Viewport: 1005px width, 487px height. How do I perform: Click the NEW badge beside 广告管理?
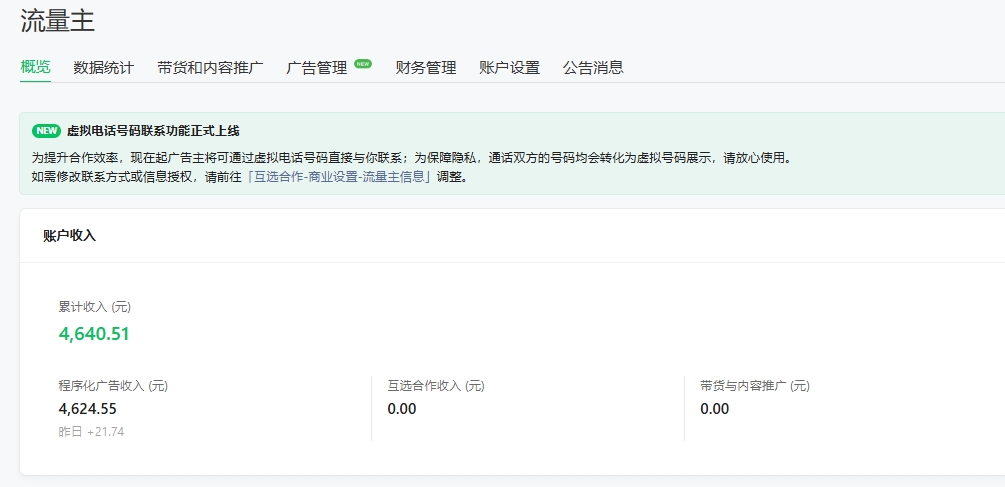pyautogui.click(x=363, y=63)
